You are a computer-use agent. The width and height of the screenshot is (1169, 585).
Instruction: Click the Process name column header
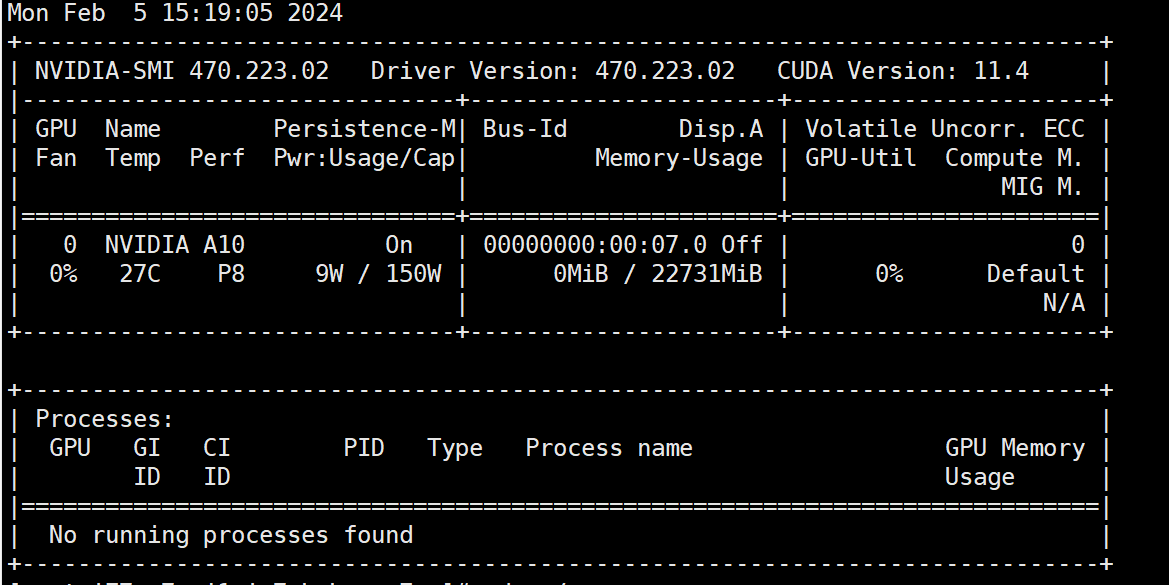609,449
